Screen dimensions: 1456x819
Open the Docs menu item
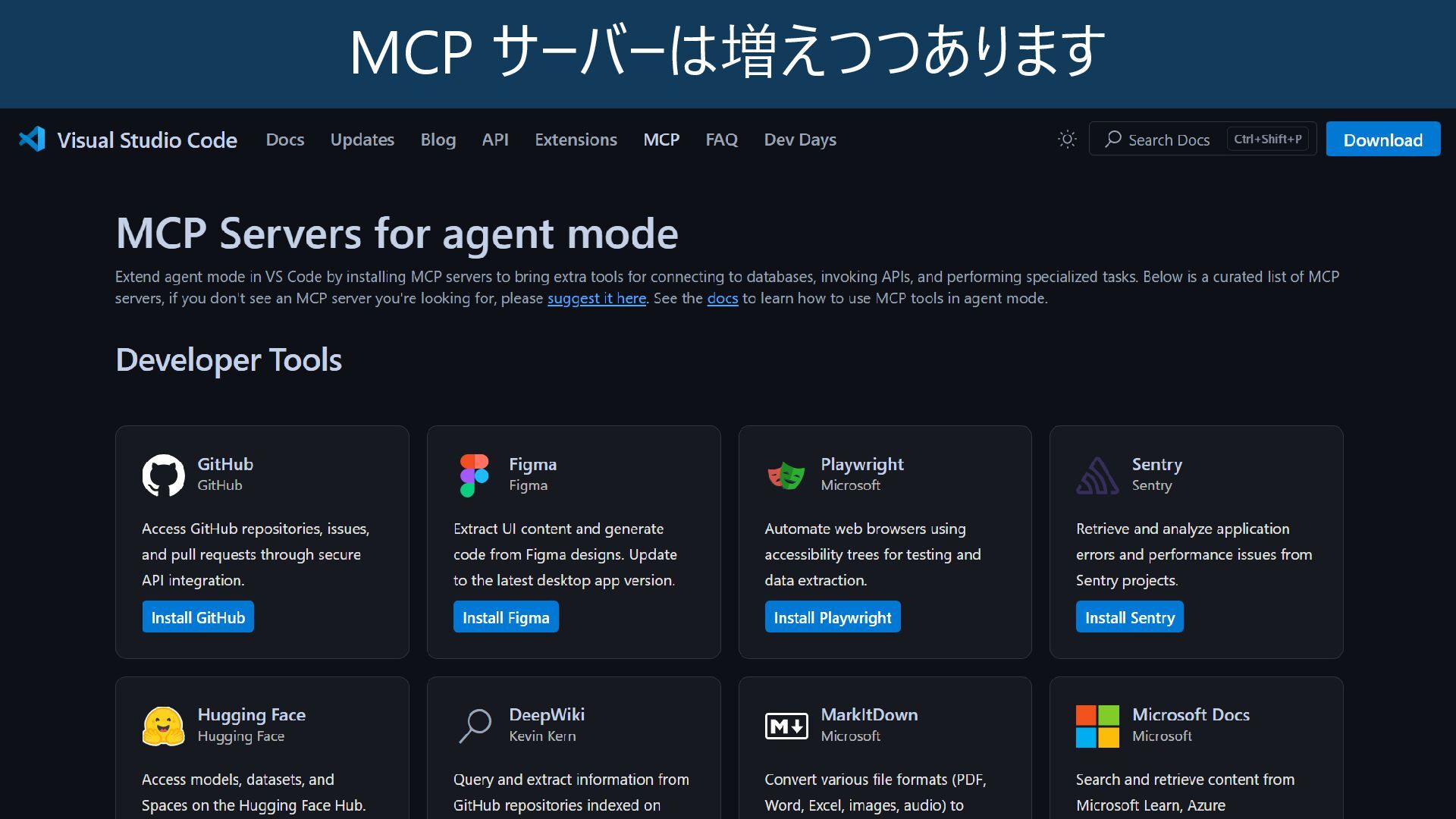(284, 140)
